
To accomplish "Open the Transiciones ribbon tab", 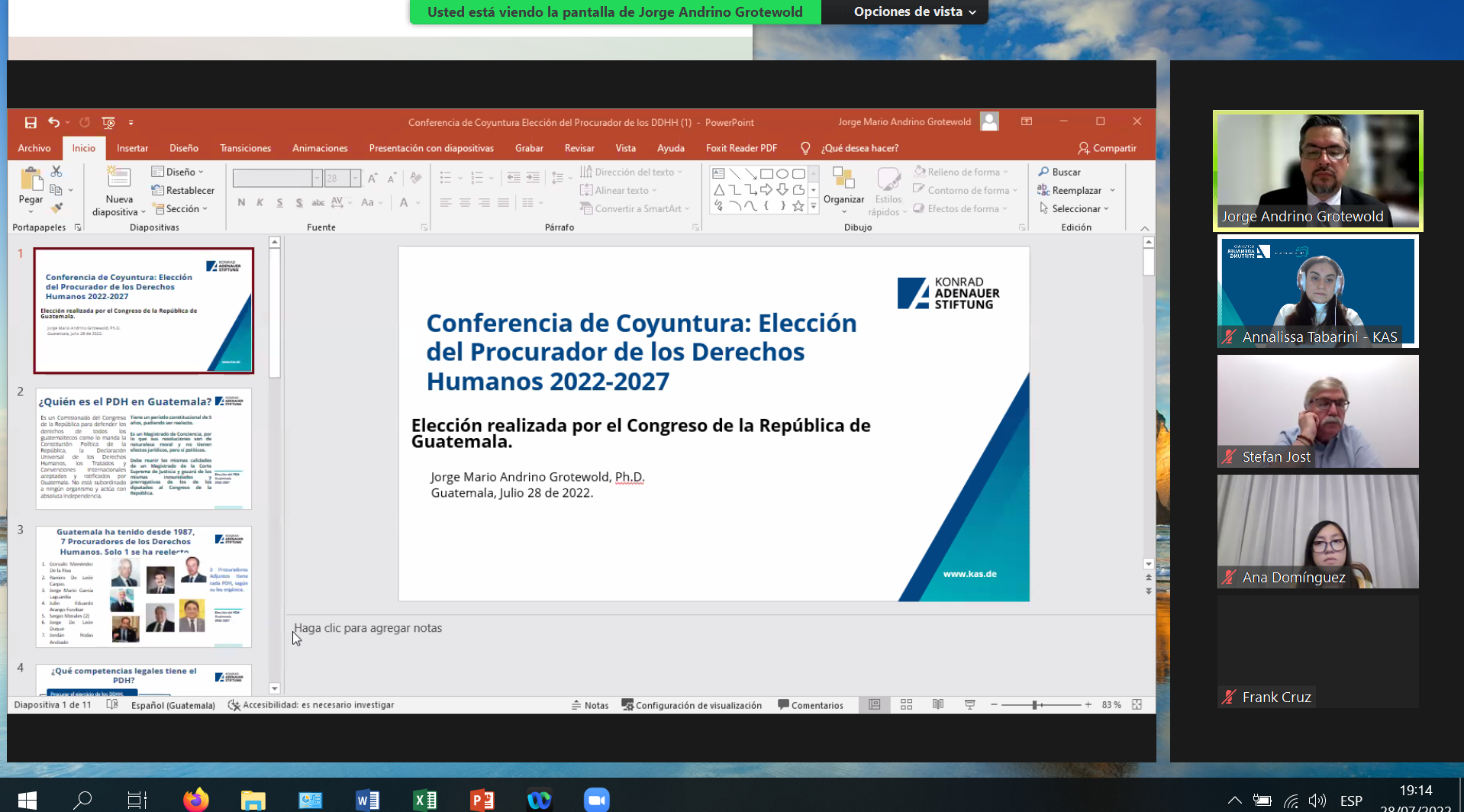I will click(245, 148).
